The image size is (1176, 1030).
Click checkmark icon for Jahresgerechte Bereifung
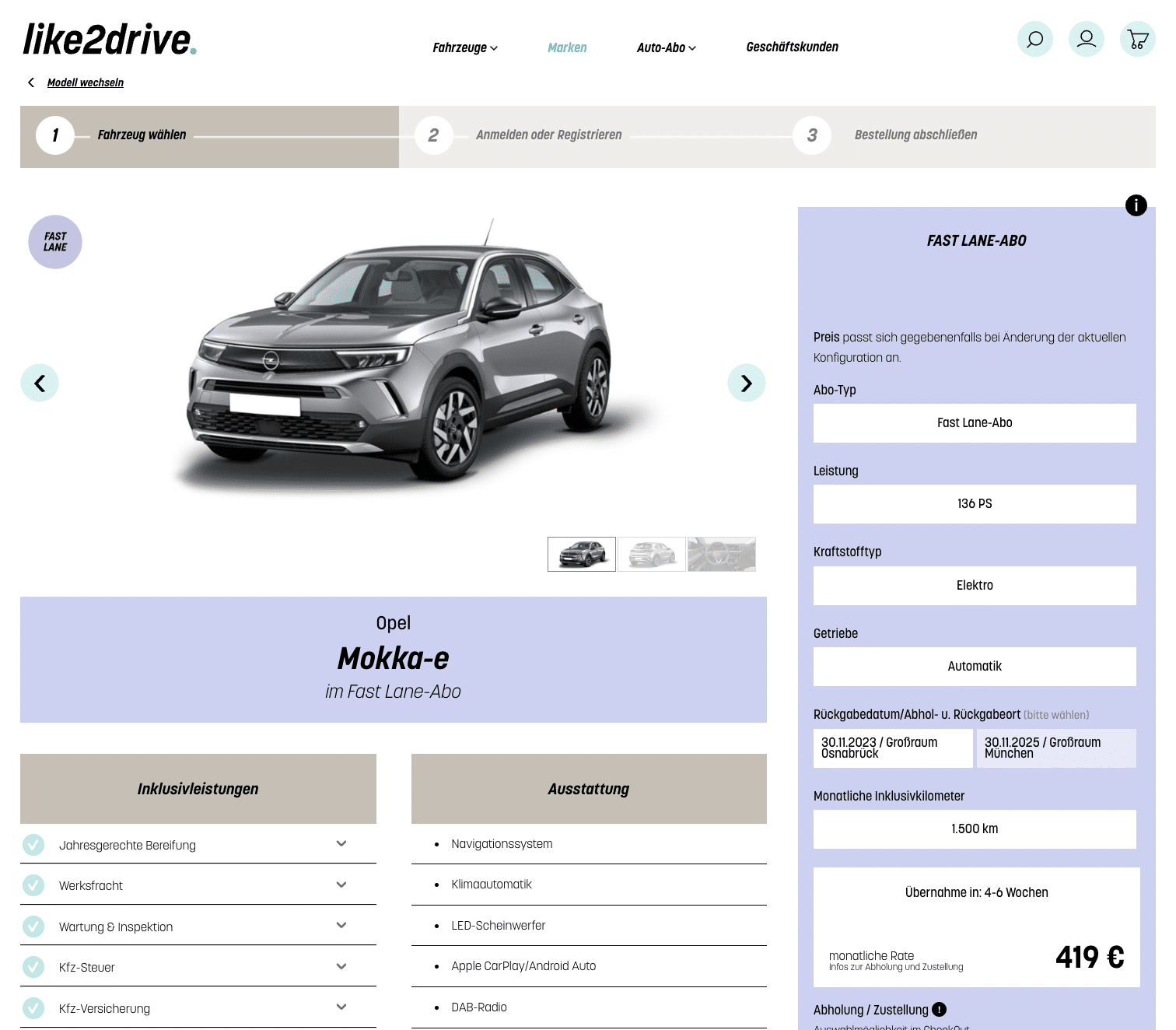click(33, 845)
